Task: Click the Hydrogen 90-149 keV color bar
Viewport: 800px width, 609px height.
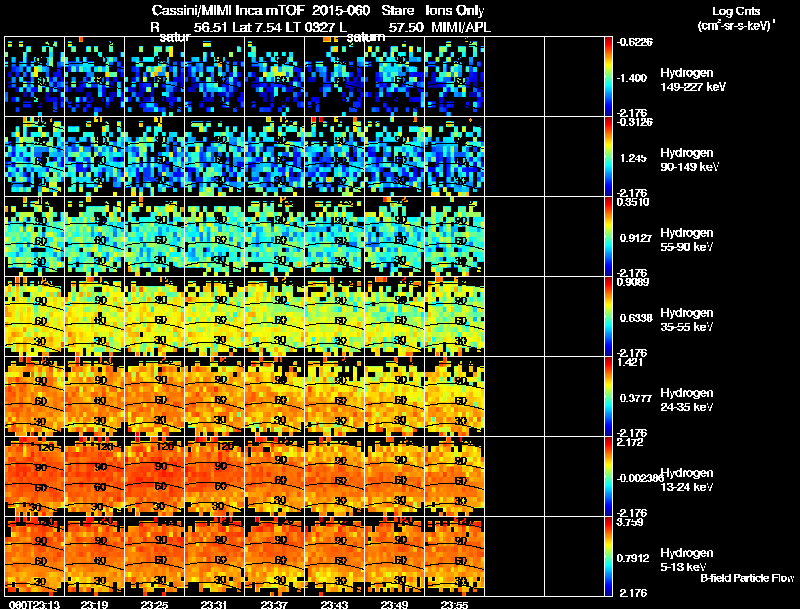Action: tap(608, 157)
